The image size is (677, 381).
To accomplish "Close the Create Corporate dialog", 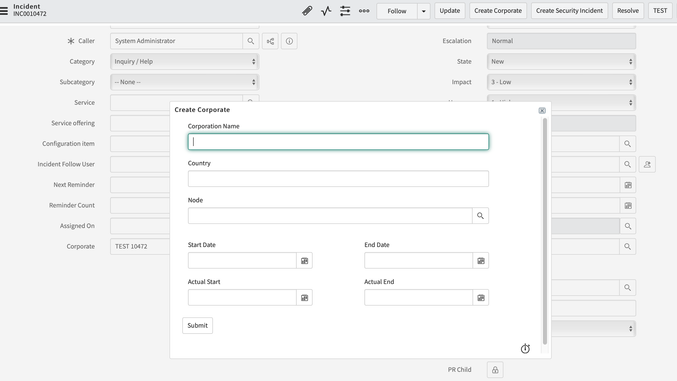I will pos(542,111).
